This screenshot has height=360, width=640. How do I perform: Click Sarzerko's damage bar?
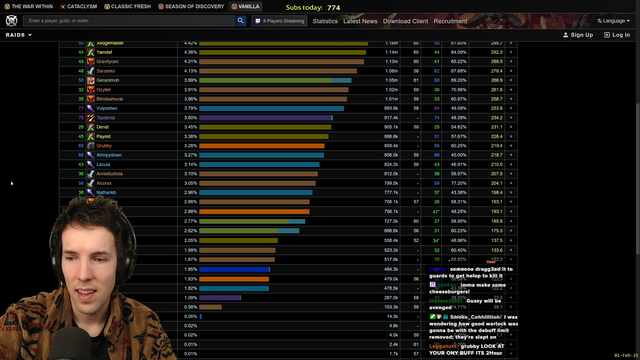point(278,71)
